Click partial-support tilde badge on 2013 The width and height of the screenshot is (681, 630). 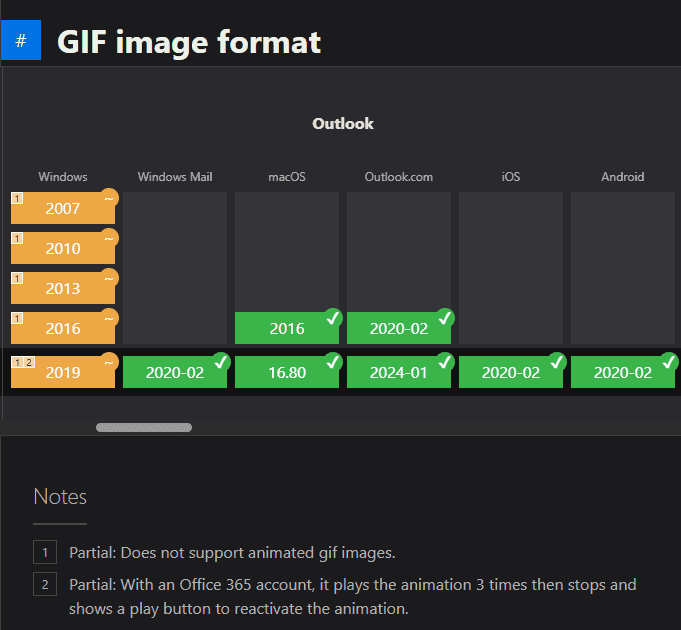[109, 278]
